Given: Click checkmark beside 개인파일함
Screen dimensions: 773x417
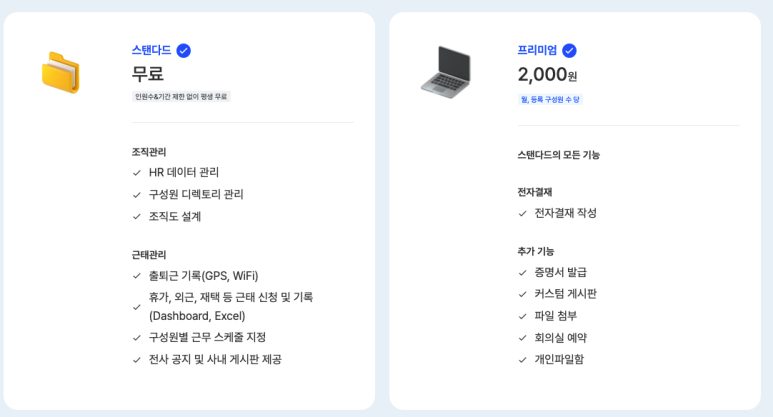Looking at the screenshot, I should pos(522,360).
